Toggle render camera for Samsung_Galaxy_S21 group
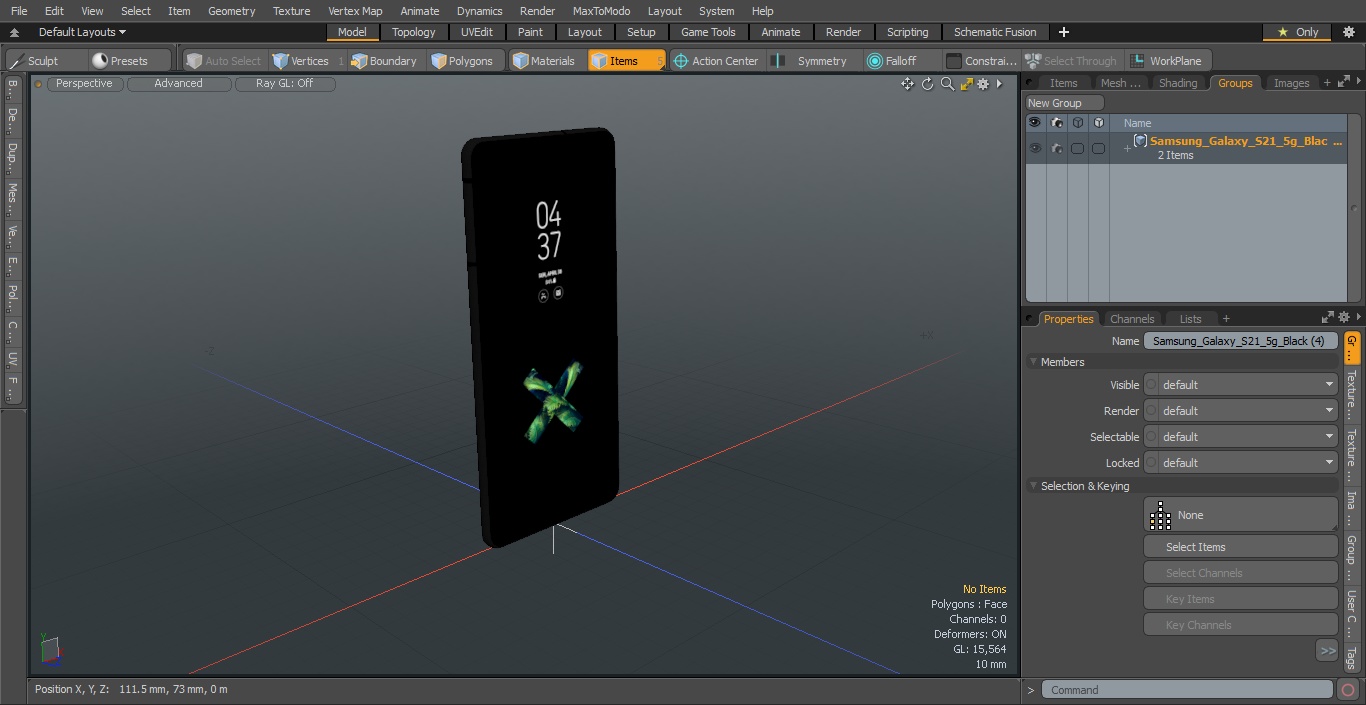The image size is (1366, 705). 1057,148
